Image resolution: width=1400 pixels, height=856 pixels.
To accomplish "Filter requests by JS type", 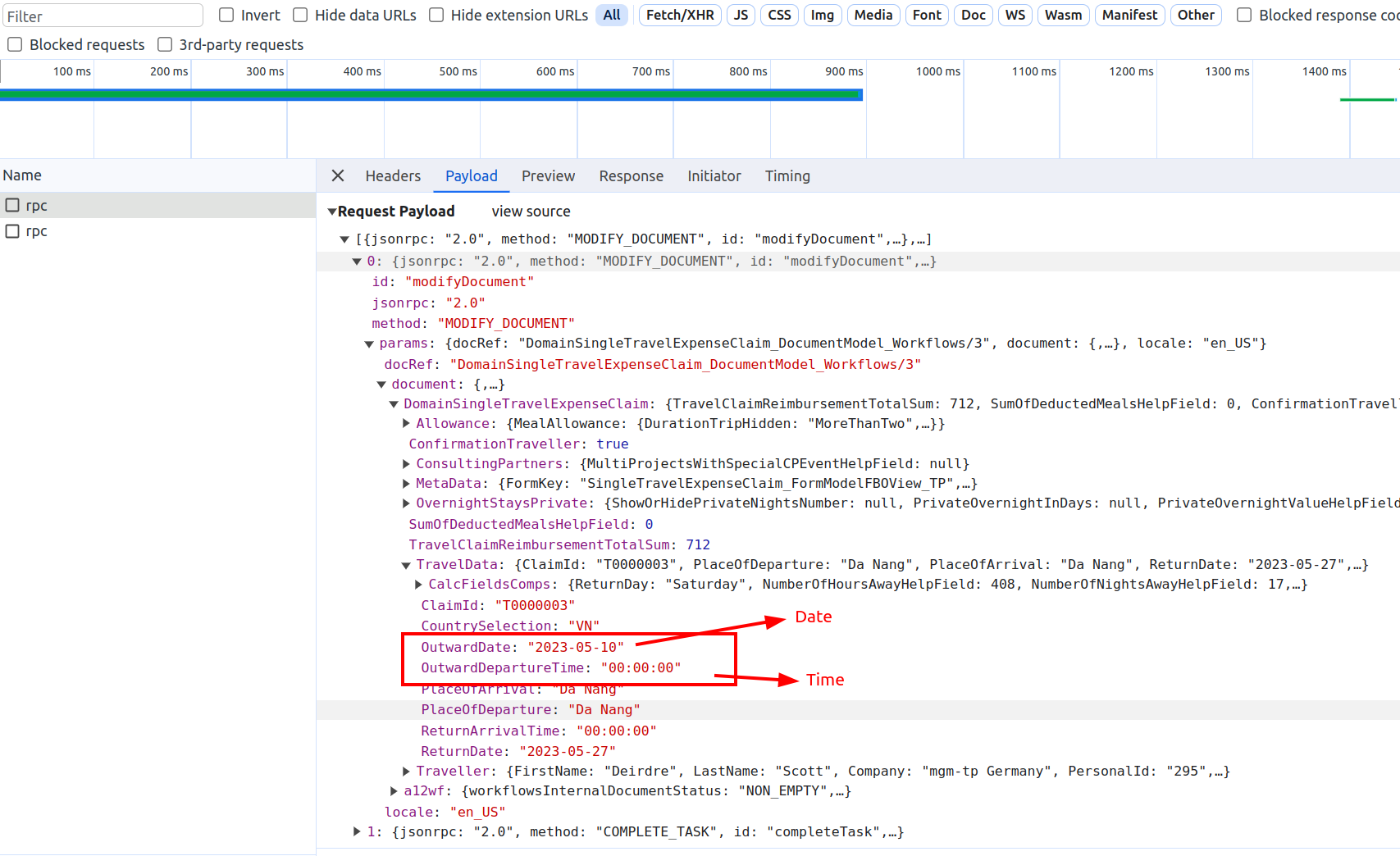I will [741, 15].
